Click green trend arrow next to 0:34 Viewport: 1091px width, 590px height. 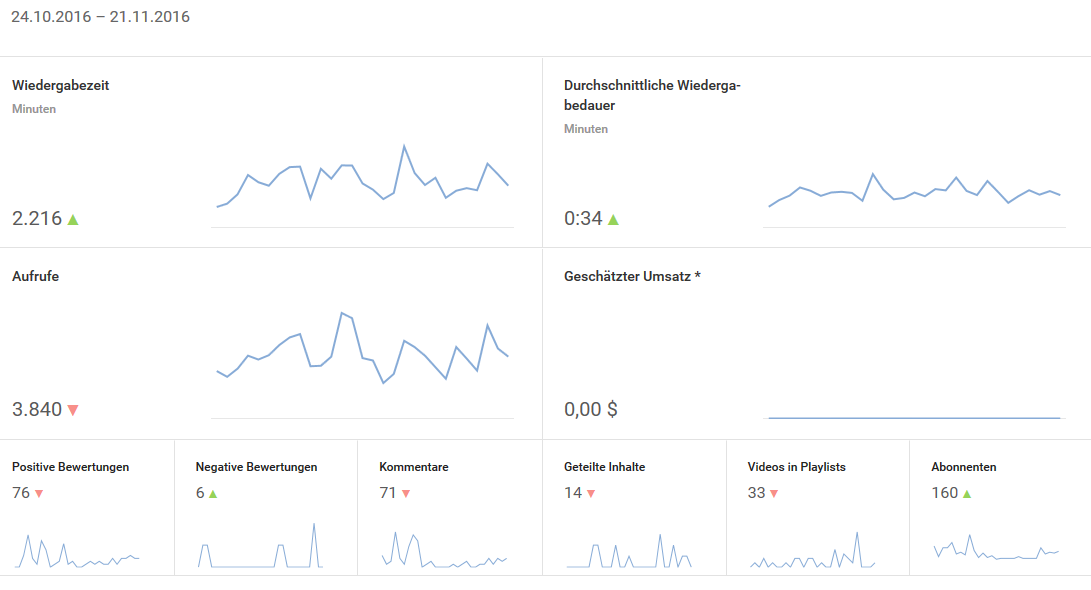[613, 219]
